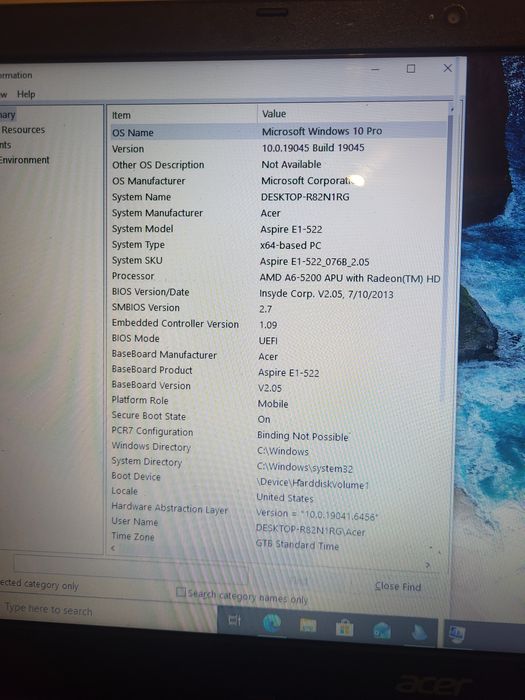Click the Close Find button
This screenshot has width=525, height=700.
point(398,587)
